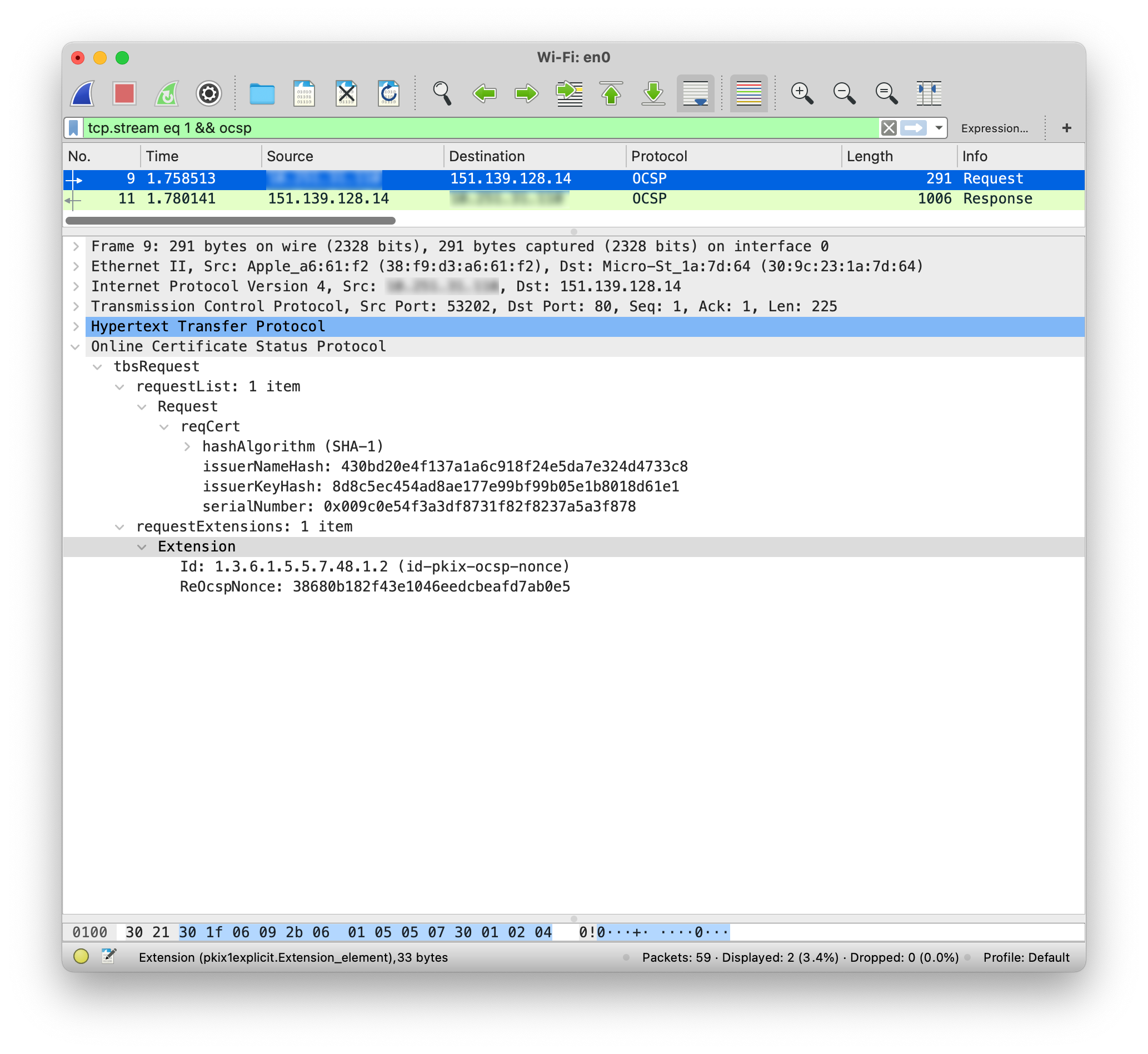The image size is (1148, 1054).
Task: Close this capture file
Action: coord(347,93)
